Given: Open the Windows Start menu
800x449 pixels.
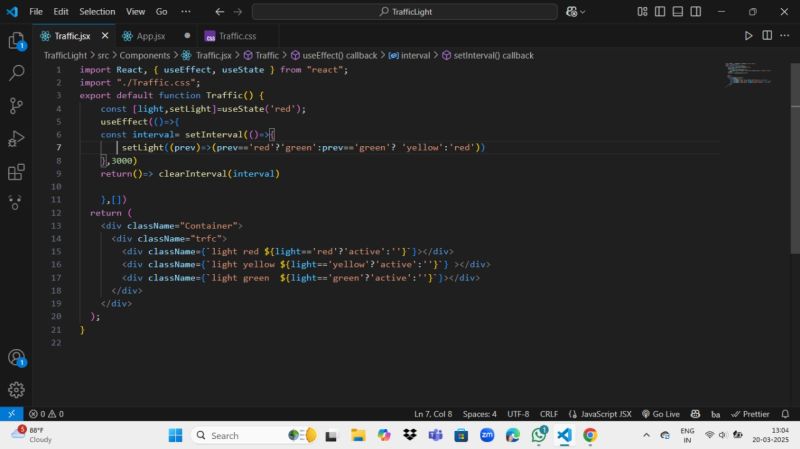Looking at the screenshot, I should tap(175, 435).
